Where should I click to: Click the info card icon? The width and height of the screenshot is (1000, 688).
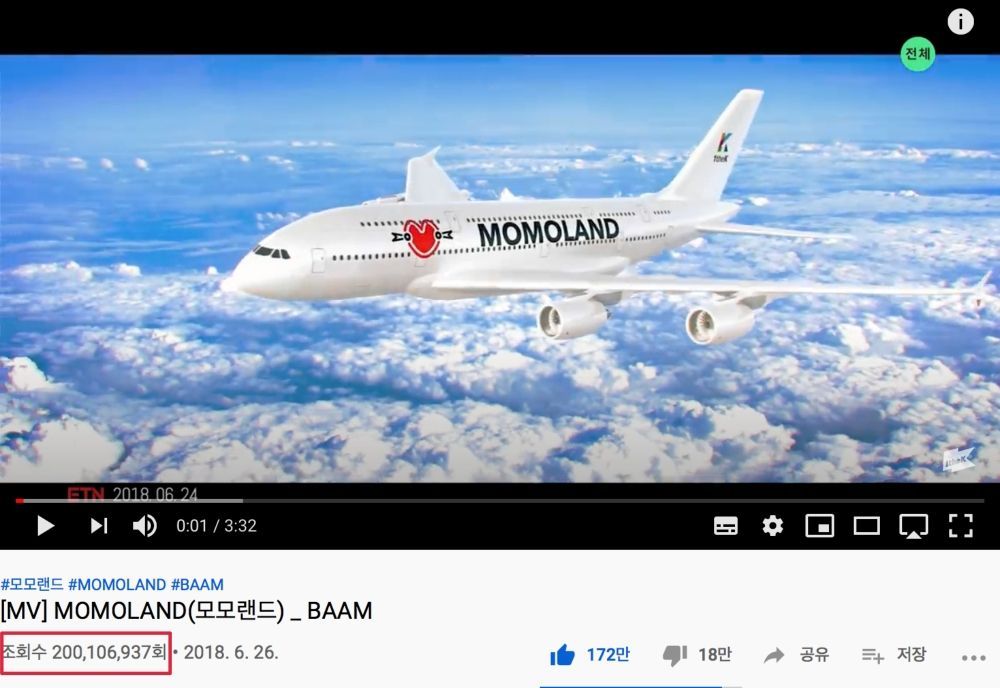click(960, 22)
